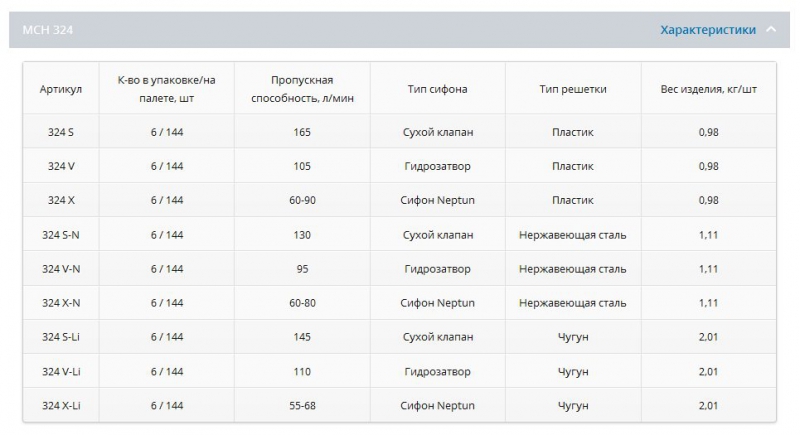Select the Тип решетки column header
Image resolution: width=800 pixels, height=435 pixels.
[572, 89]
